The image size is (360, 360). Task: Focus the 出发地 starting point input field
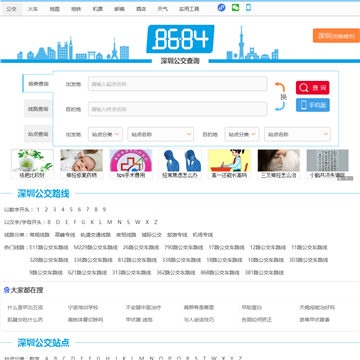click(178, 84)
